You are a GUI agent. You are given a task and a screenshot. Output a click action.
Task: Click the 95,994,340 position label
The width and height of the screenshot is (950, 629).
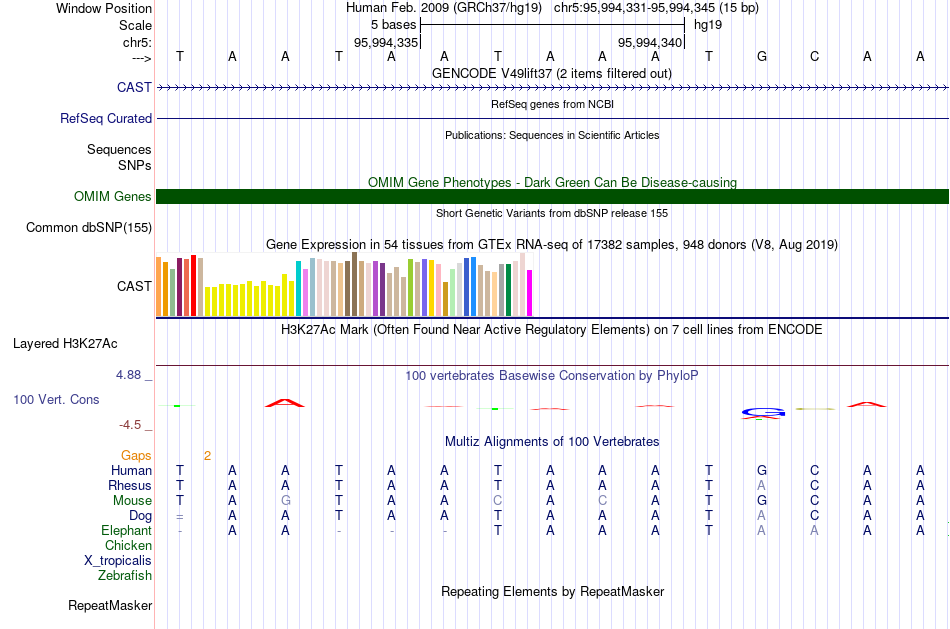point(649,42)
